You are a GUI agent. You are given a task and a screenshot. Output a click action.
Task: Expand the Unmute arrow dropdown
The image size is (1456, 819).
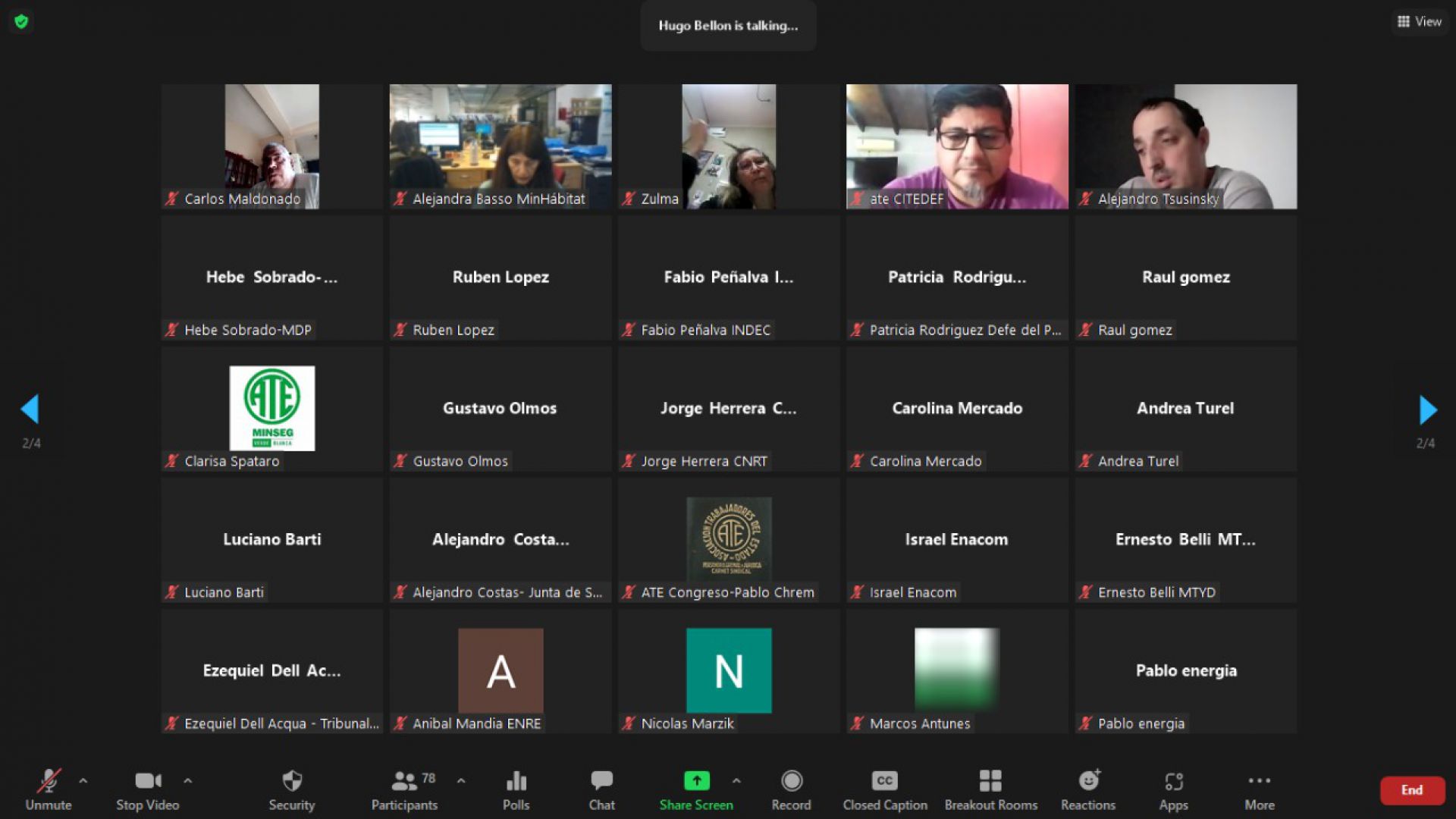coord(77,782)
